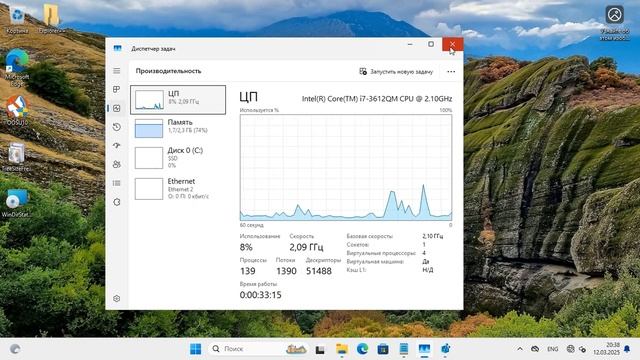Select the Ethernet performance item
This screenshot has height=360, width=640.
coord(178,189)
